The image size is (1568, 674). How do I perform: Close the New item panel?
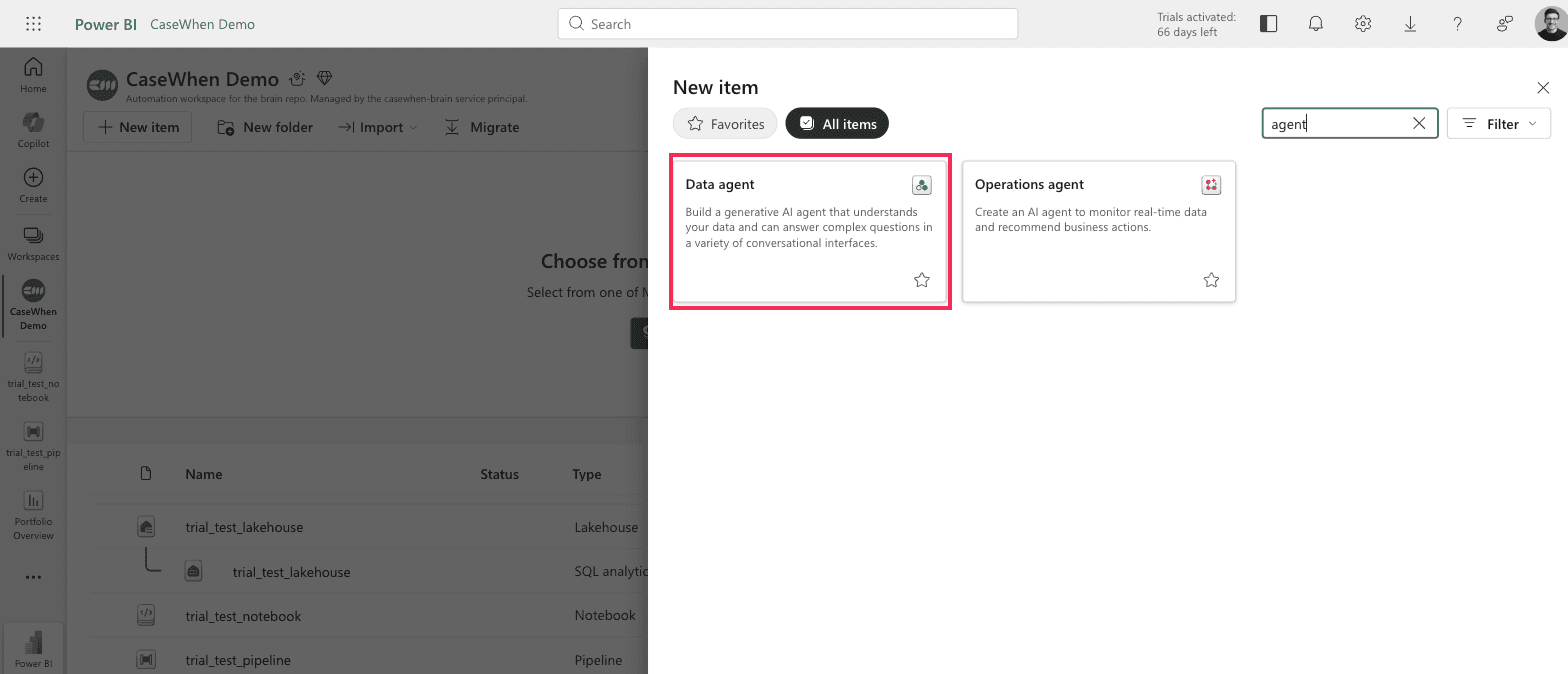coord(1543,88)
